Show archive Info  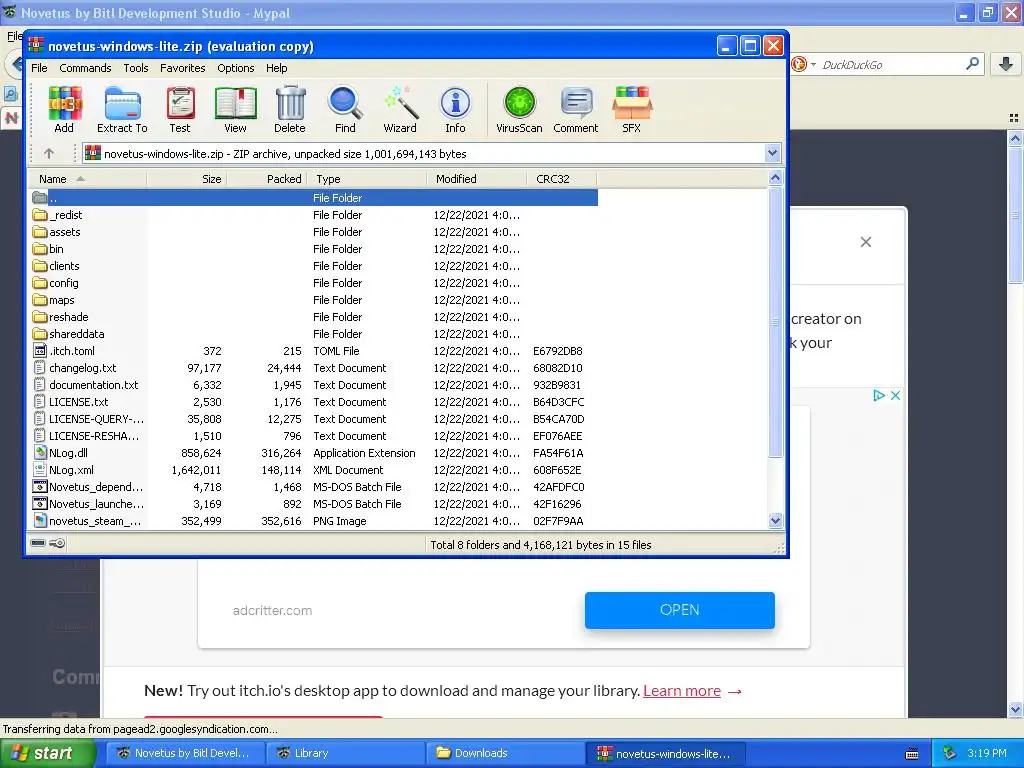[455, 109]
